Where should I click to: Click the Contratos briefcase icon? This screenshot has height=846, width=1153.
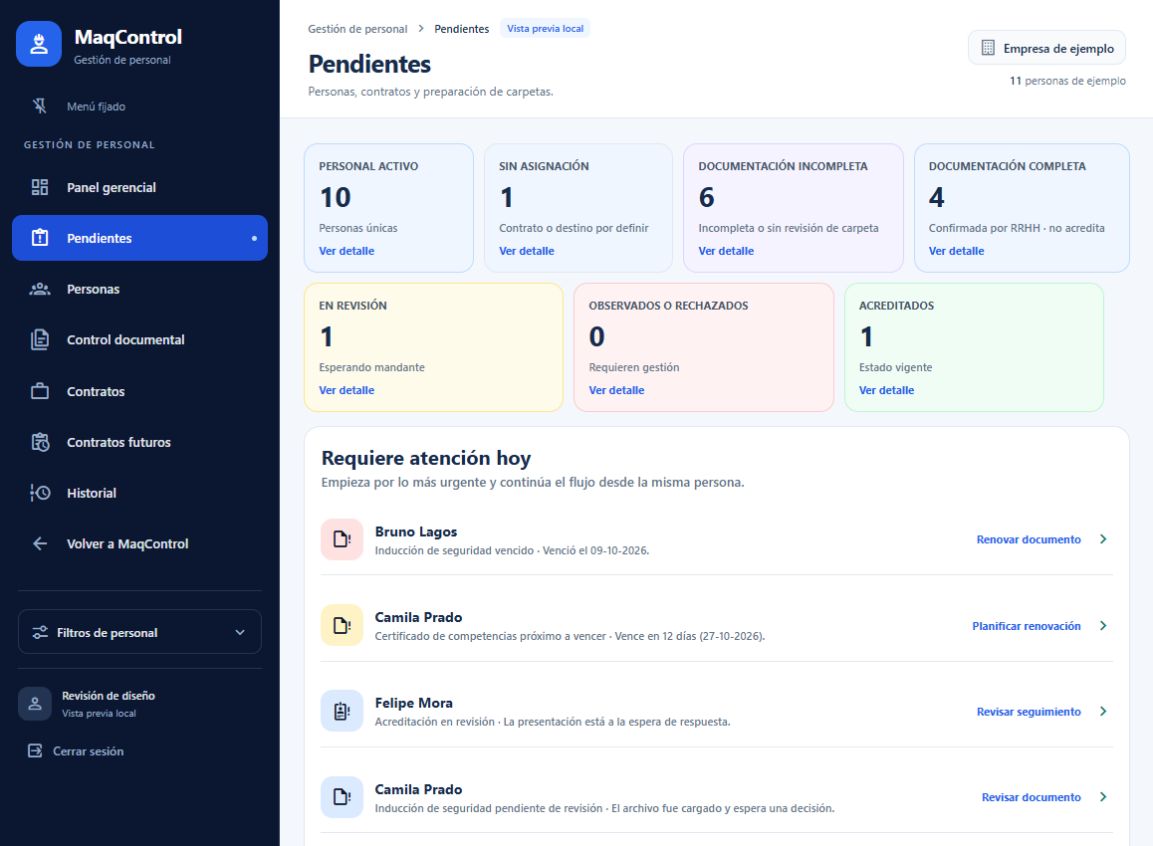[x=40, y=391]
